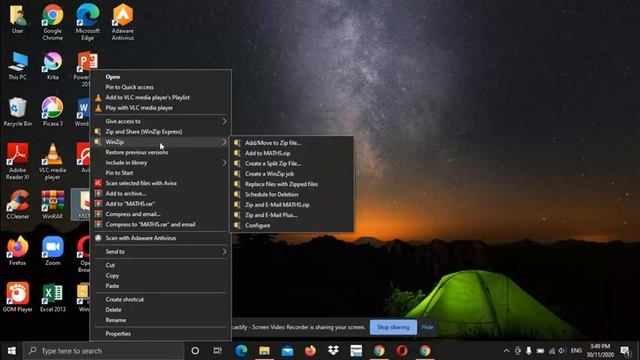
Task: Launch Firefox from the desktop
Action: pyautogui.click(x=18, y=251)
